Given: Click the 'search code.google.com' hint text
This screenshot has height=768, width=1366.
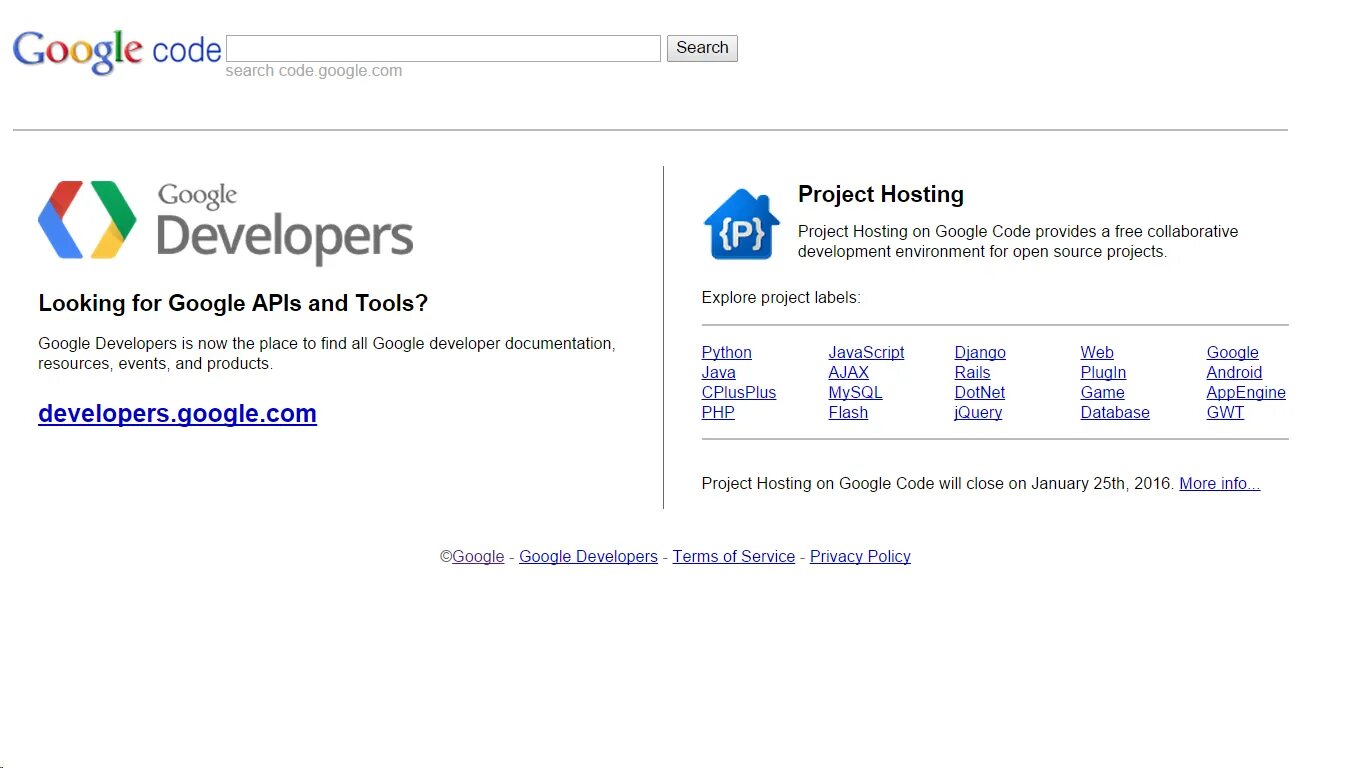Looking at the screenshot, I should click(314, 71).
